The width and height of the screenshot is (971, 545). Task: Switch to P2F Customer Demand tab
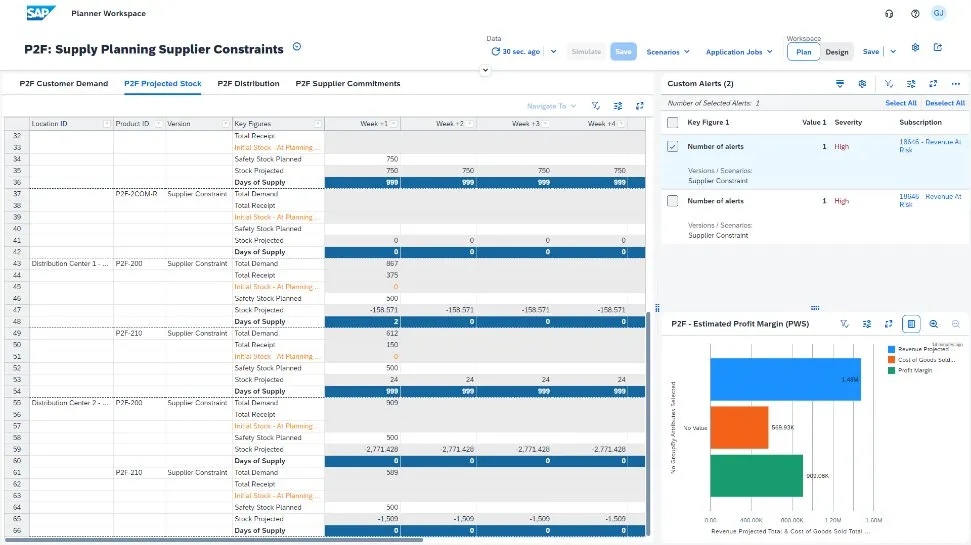[64, 84]
